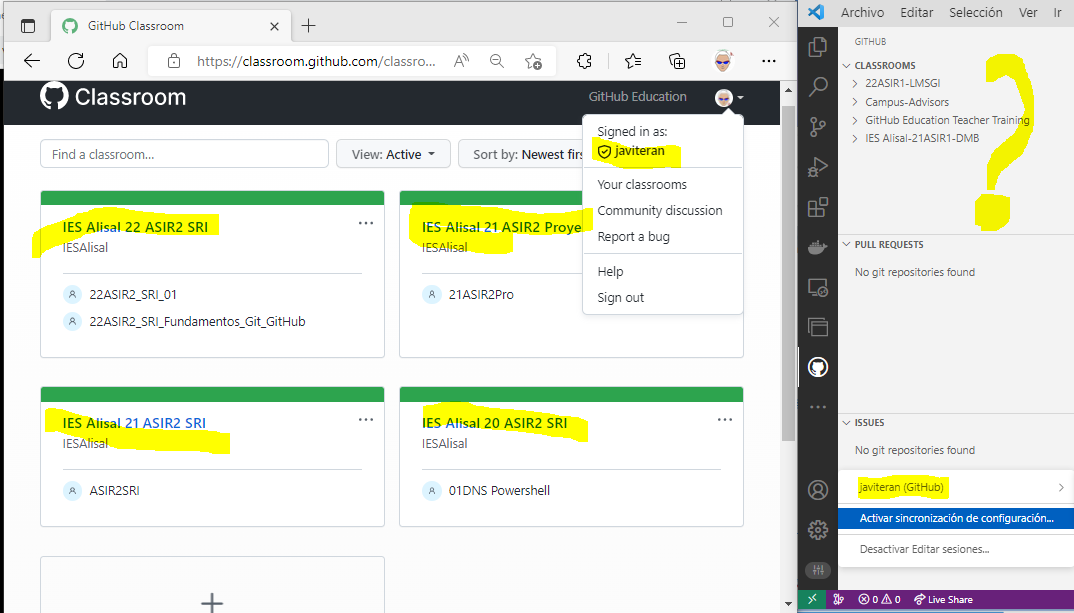
Task: Open the Run and Debug view
Action: (818, 167)
